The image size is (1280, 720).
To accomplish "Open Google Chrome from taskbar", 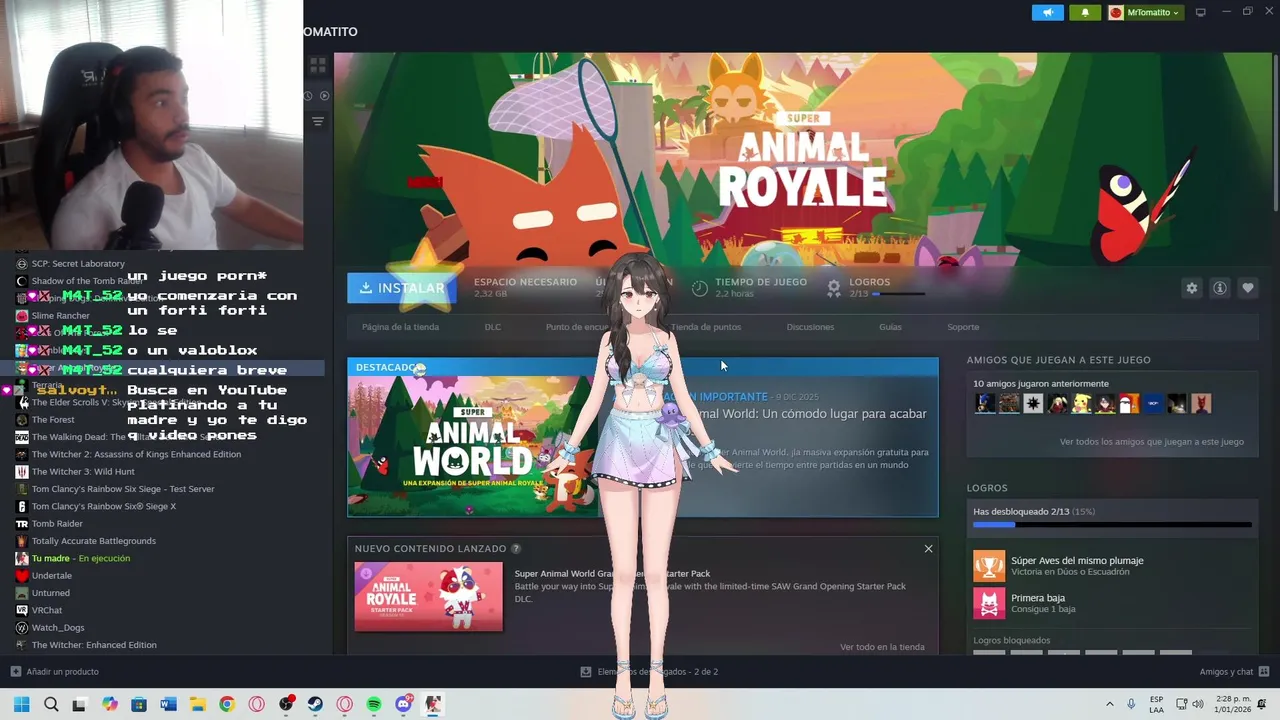I will 227,704.
